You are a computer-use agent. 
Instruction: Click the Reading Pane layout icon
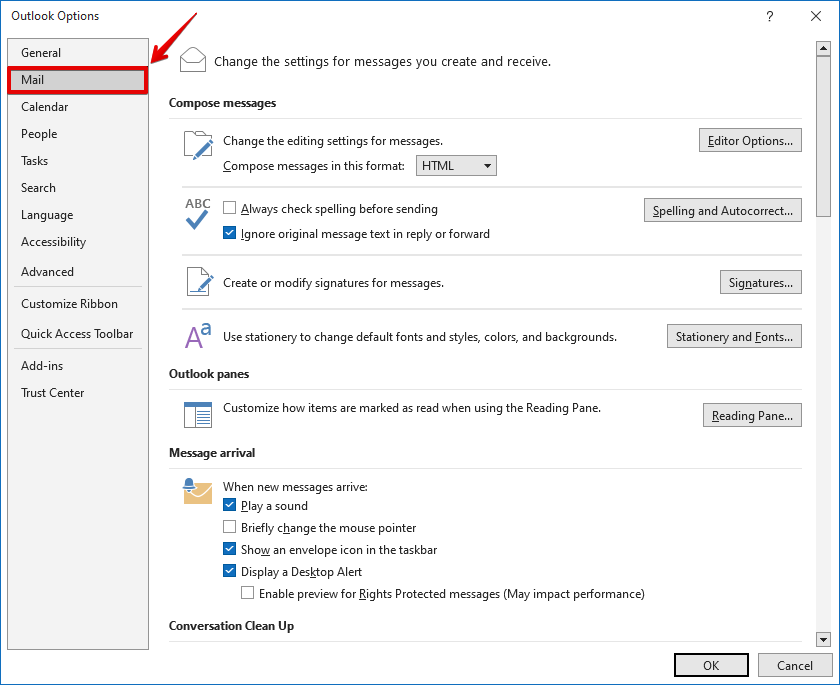click(x=198, y=415)
